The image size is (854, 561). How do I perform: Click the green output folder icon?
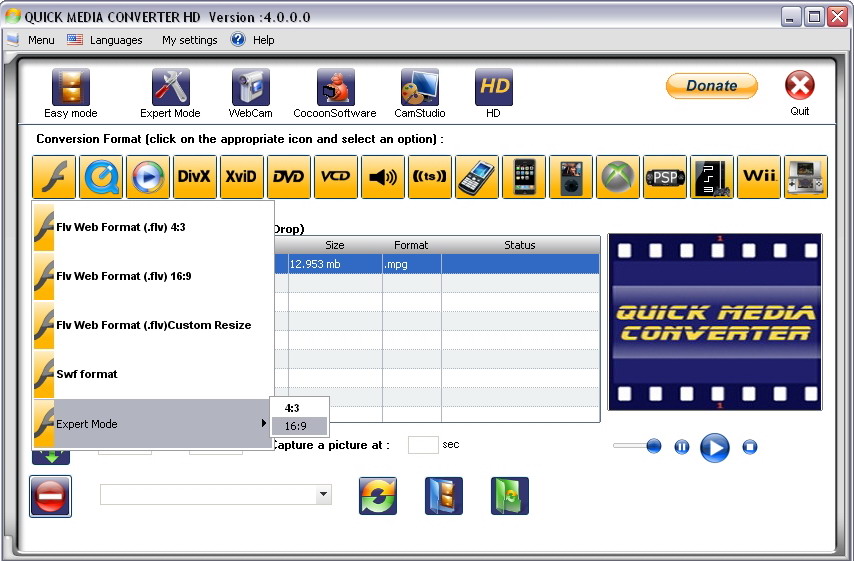pyautogui.click(x=510, y=496)
